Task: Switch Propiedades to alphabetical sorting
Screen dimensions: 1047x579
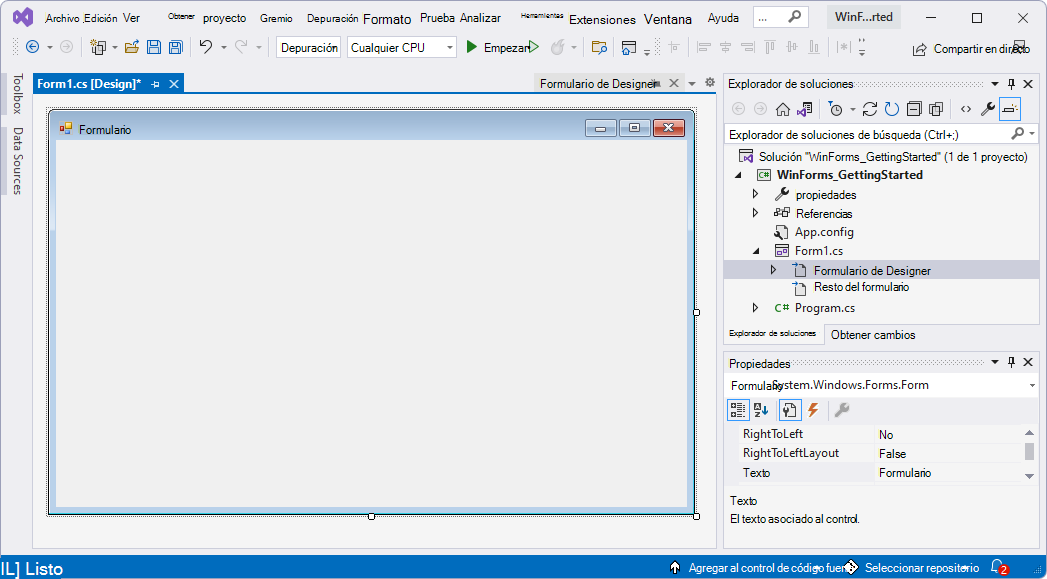Action: click(x=761, y=410)
